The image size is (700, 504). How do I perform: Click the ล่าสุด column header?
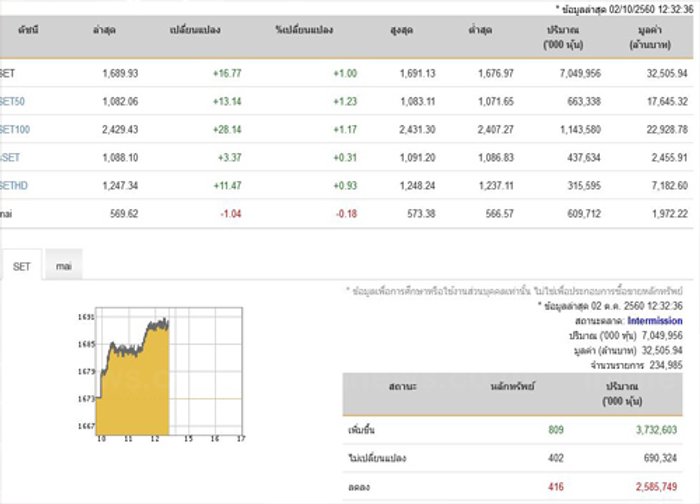tap(104, 30)
